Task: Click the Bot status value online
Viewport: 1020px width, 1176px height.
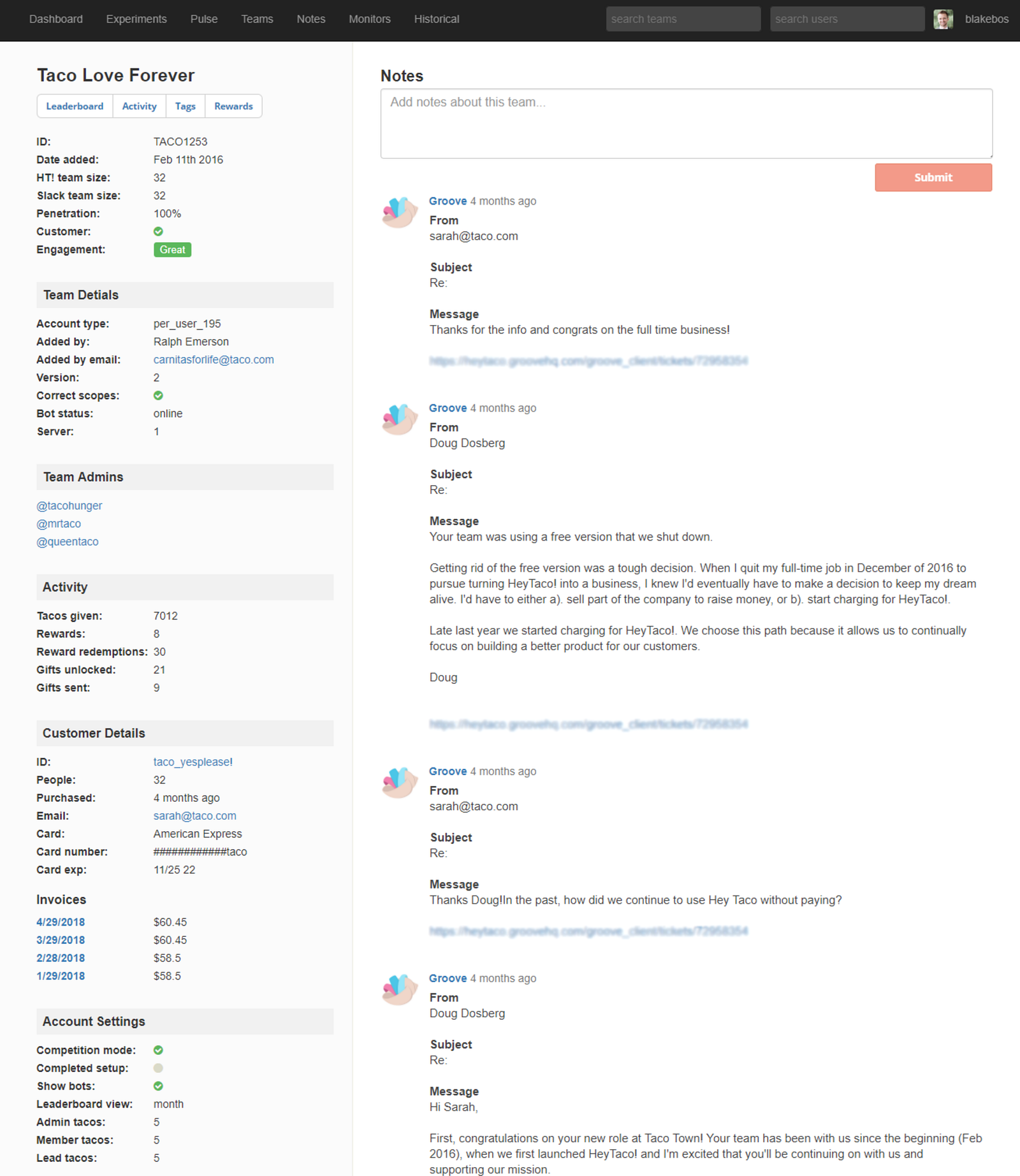Action: (168, 414)
